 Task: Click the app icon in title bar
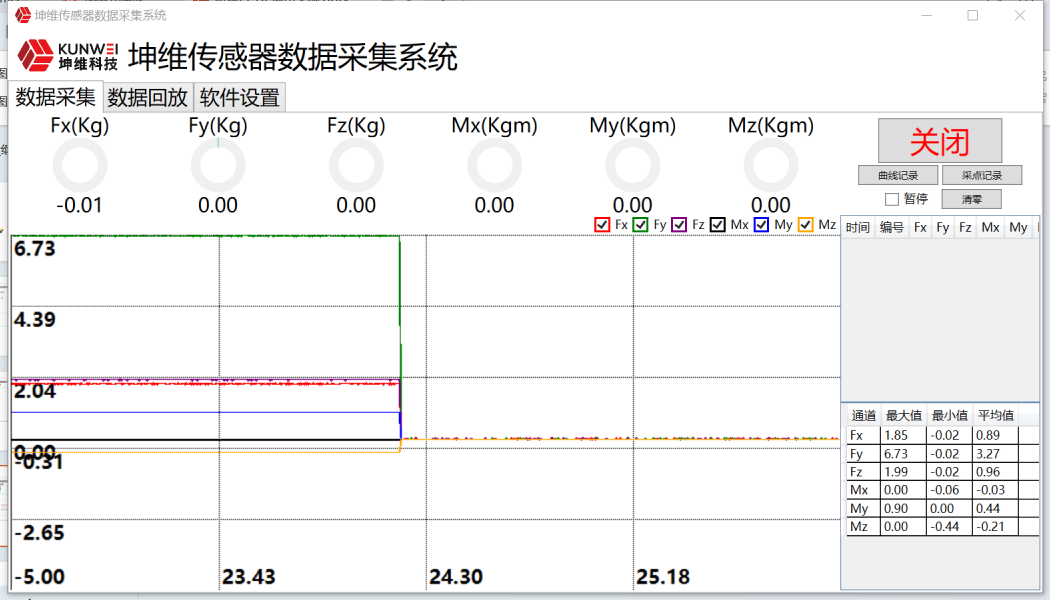tap(22, 15)
